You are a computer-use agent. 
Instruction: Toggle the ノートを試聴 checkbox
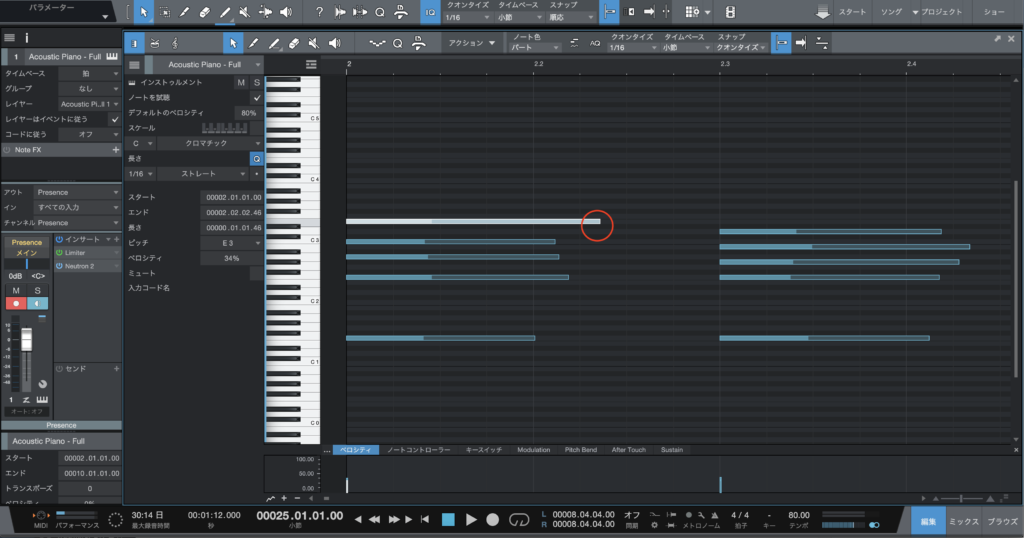257,98
